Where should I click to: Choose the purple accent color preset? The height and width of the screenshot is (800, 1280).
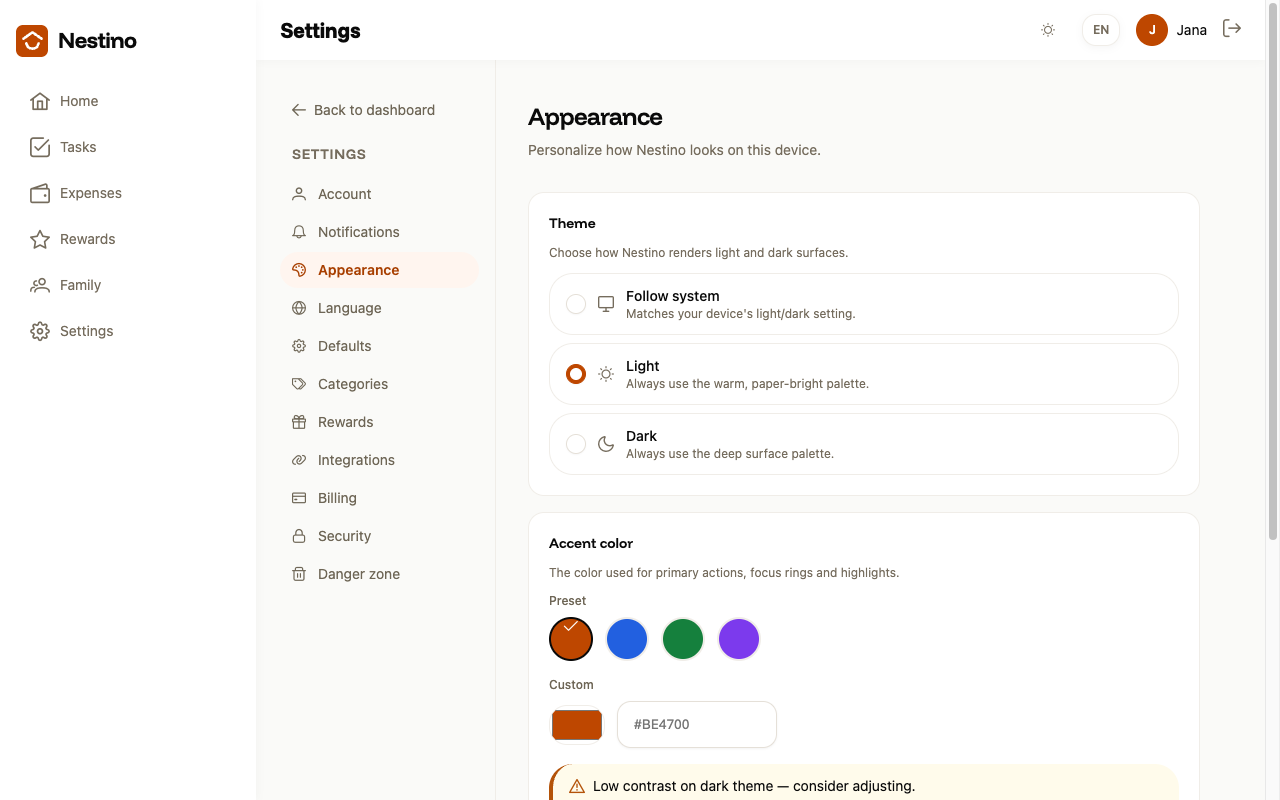click(x=739, y=639)
